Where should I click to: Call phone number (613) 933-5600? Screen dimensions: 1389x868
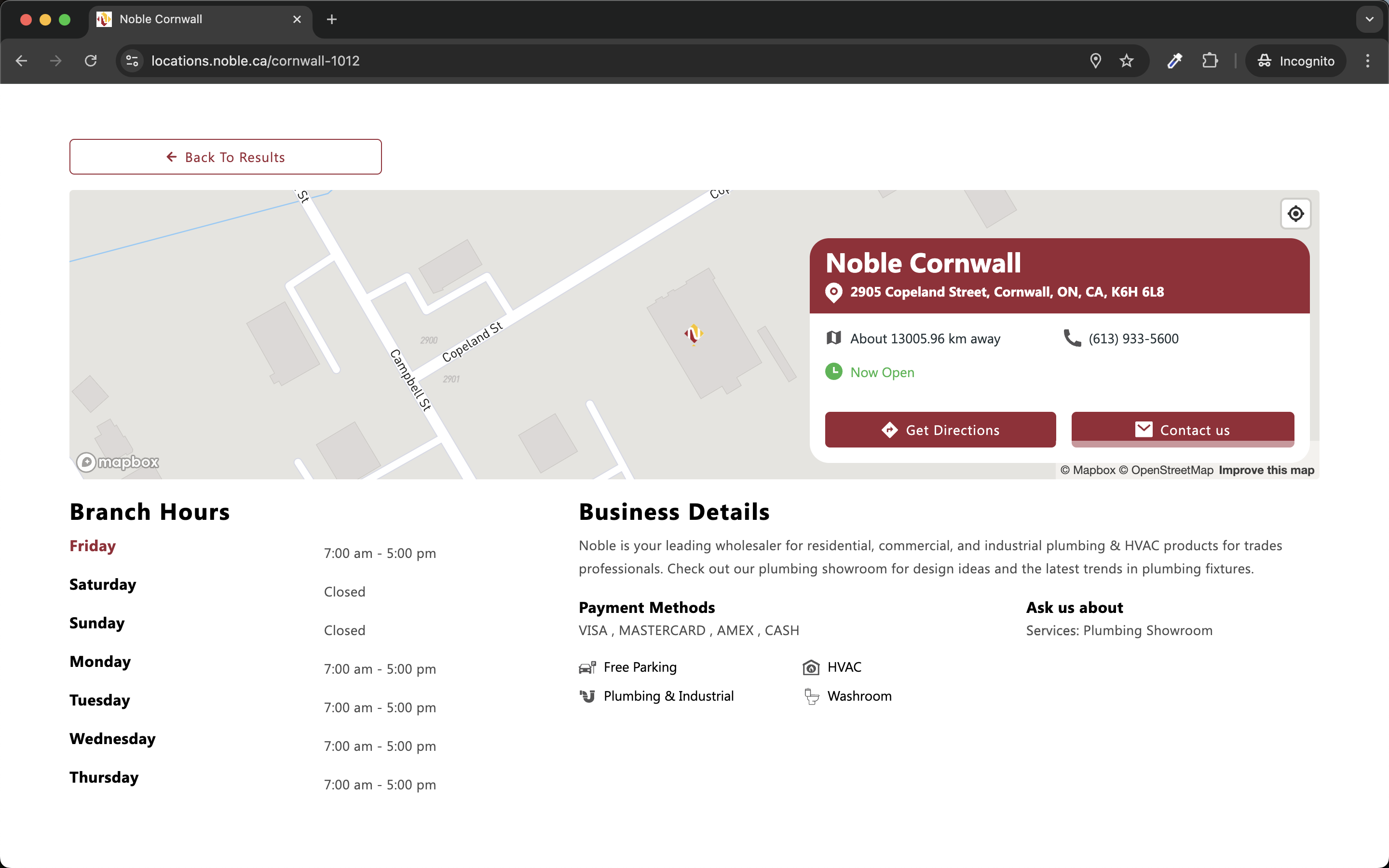[x=1133, y=339]
